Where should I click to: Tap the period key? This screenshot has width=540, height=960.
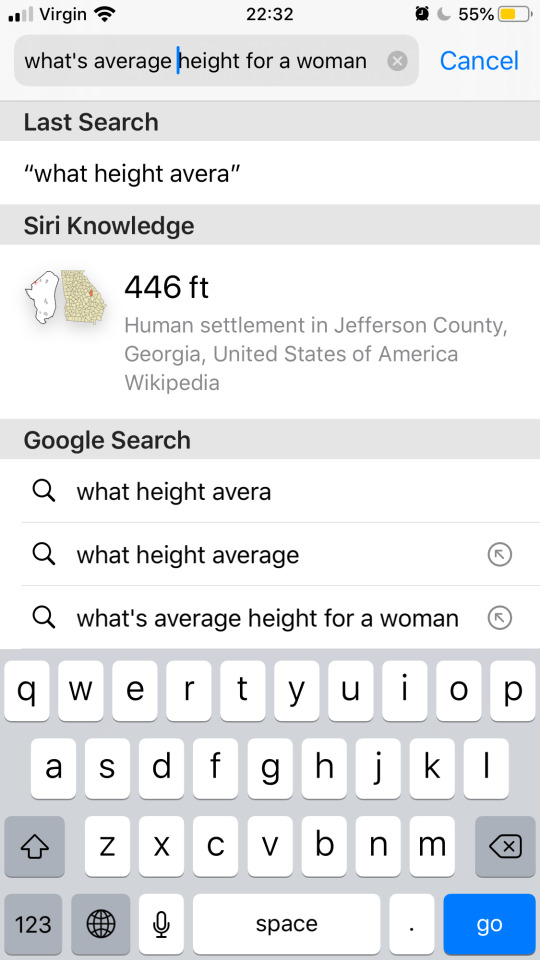coord(412,924)
